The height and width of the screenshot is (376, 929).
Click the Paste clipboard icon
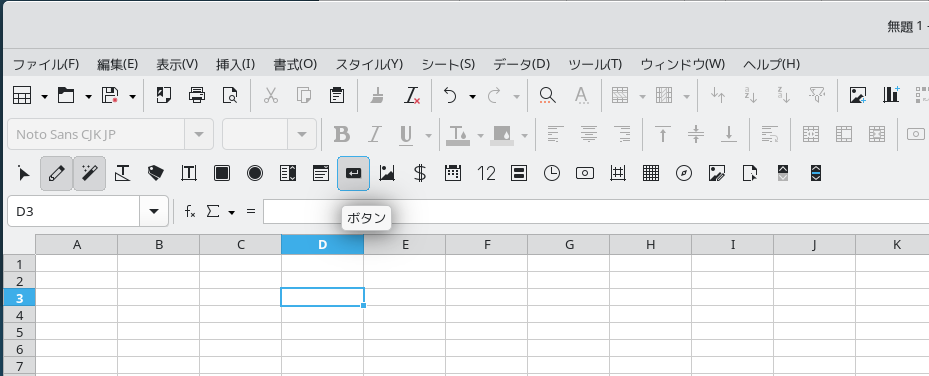coord(337,95)
